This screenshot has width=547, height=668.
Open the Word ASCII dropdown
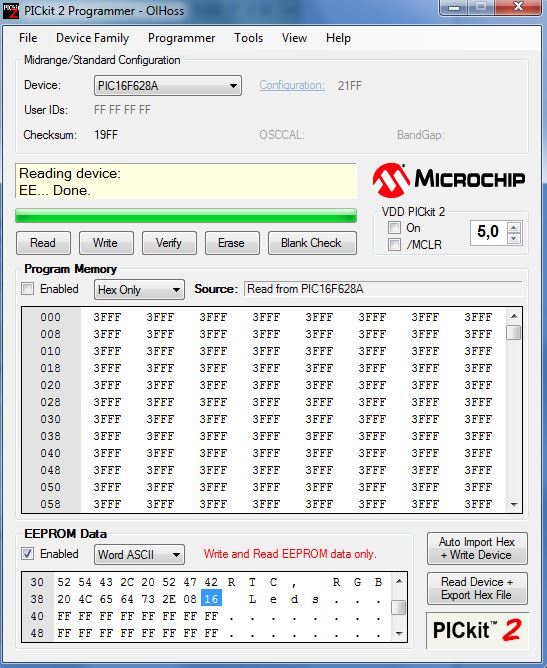(139, 555)
